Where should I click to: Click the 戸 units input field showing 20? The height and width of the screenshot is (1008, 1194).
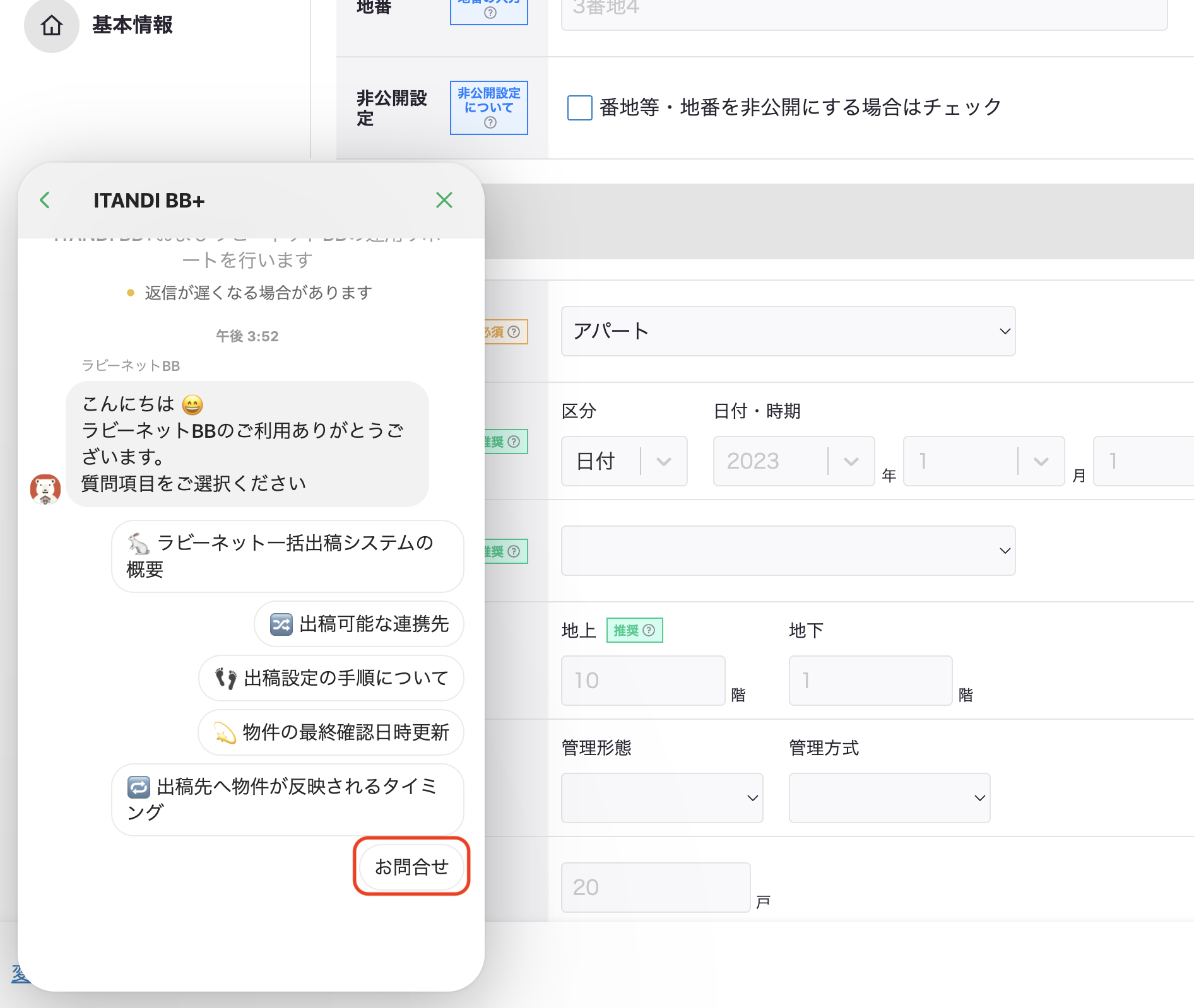click(656, 888)
